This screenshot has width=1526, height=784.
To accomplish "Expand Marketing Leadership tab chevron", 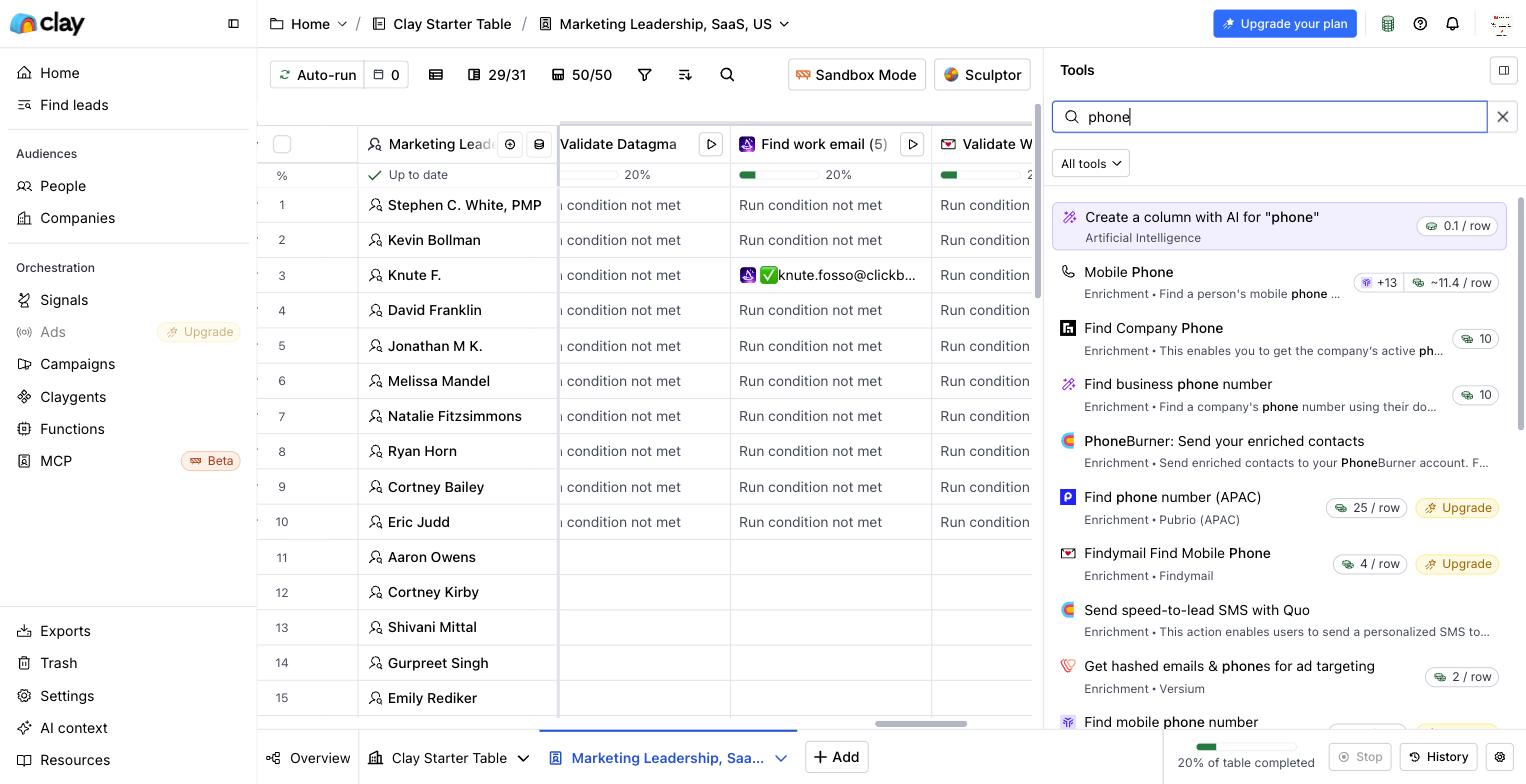I will pyautogui.click(x=781, y=758).
